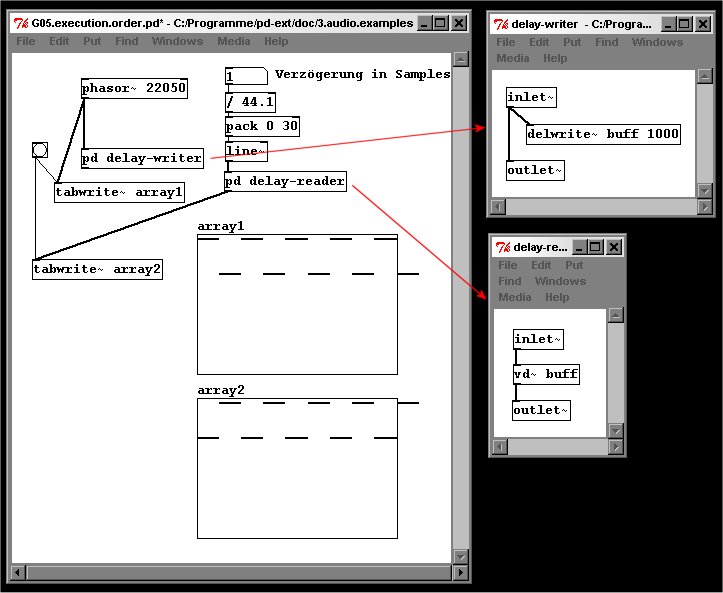Viewport: 723px width, 593px height.
Task: Select the tabwrite~ array1 object
Action: tap(119, 191)
